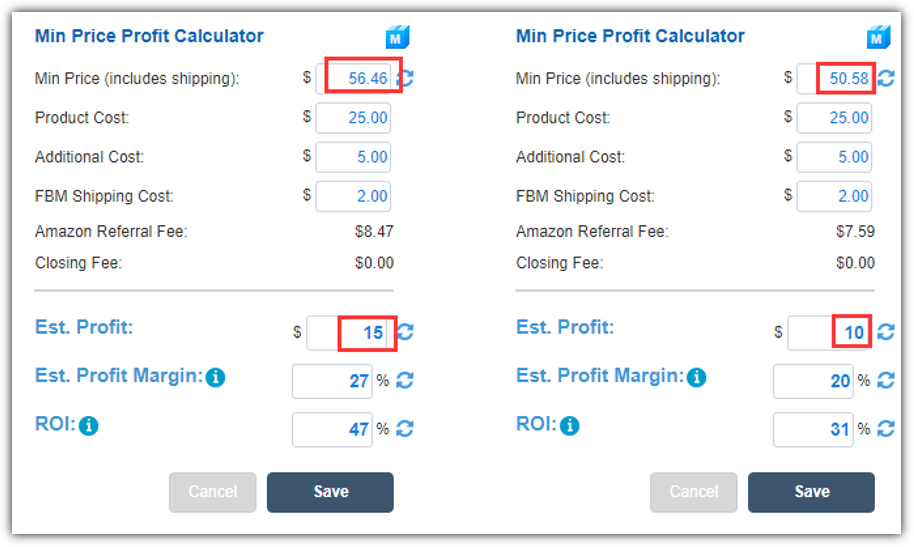Click the blue M cube icon in right calculator

coord(878,37)
